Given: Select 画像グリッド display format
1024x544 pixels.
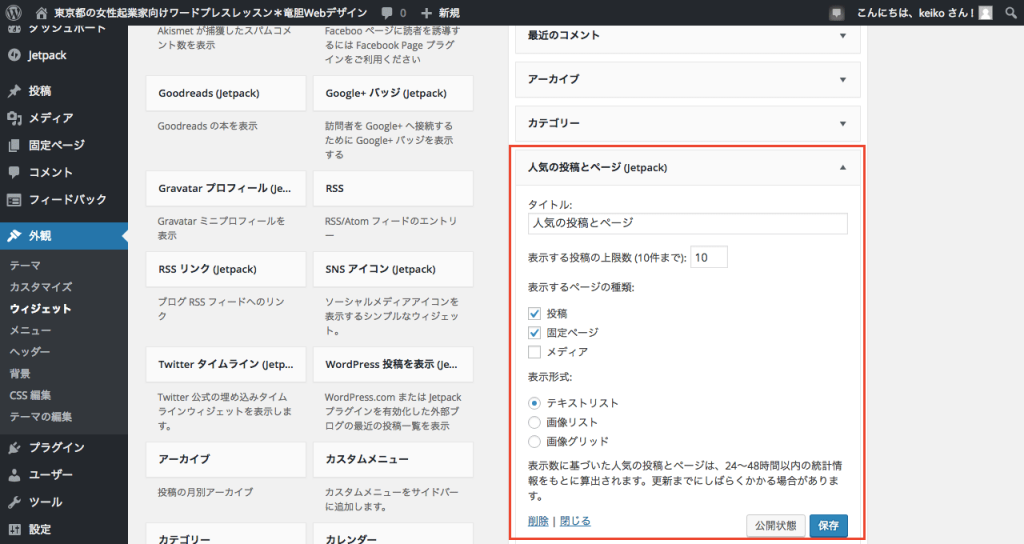Looking at the screenshot, I should (534, 441).
